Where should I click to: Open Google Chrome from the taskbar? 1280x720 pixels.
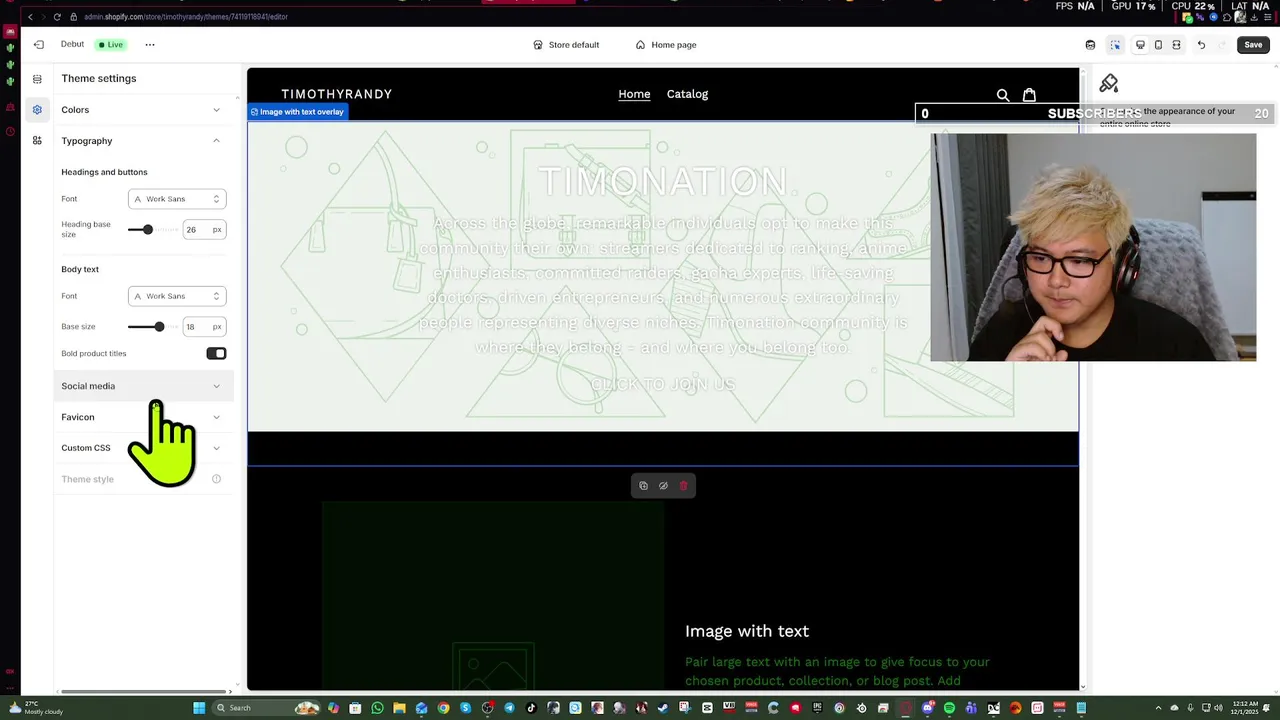pyautogui.click(x=443, y=708)
